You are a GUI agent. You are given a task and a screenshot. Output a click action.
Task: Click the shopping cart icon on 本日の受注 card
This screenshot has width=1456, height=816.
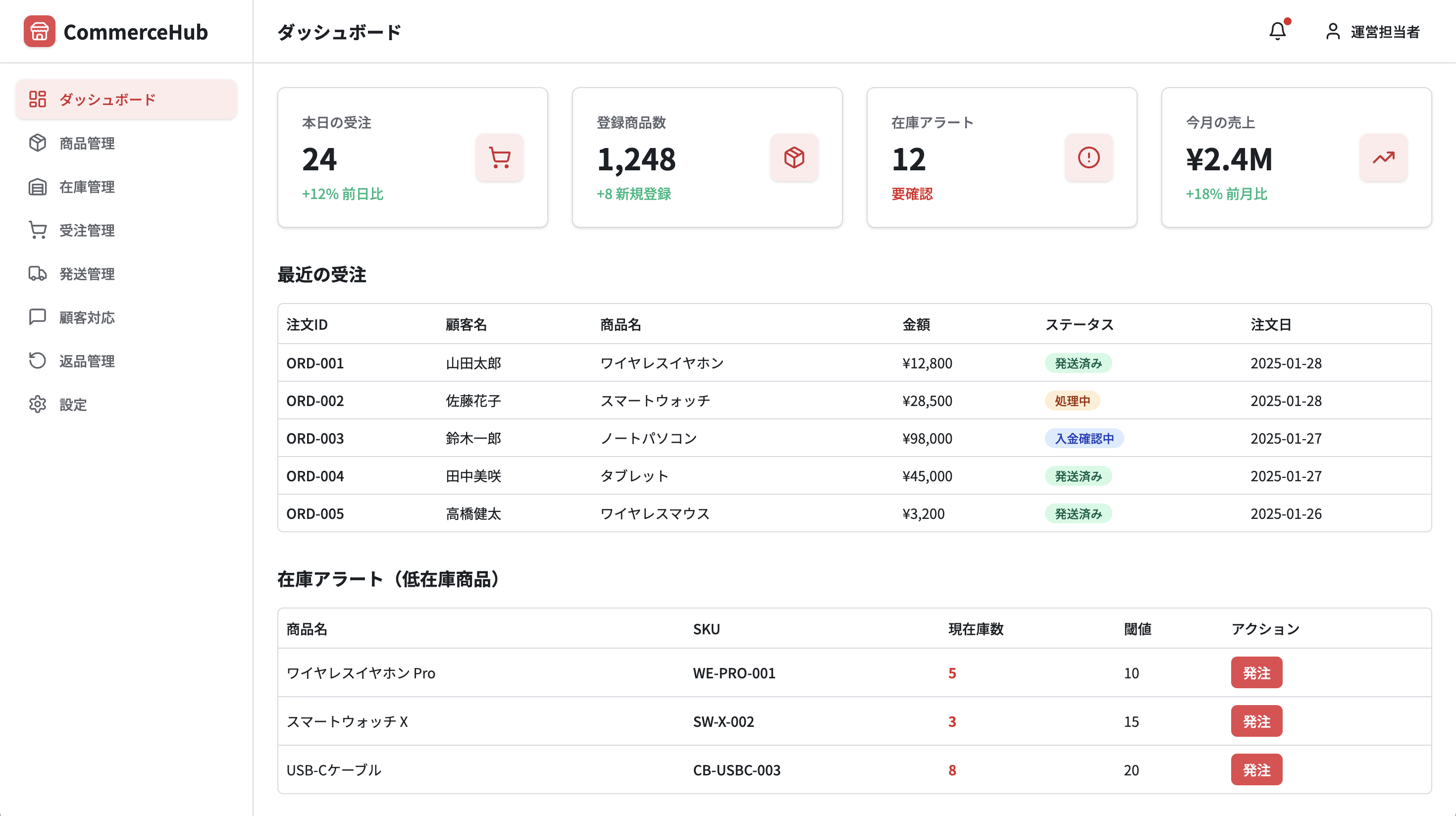point(499,158)
